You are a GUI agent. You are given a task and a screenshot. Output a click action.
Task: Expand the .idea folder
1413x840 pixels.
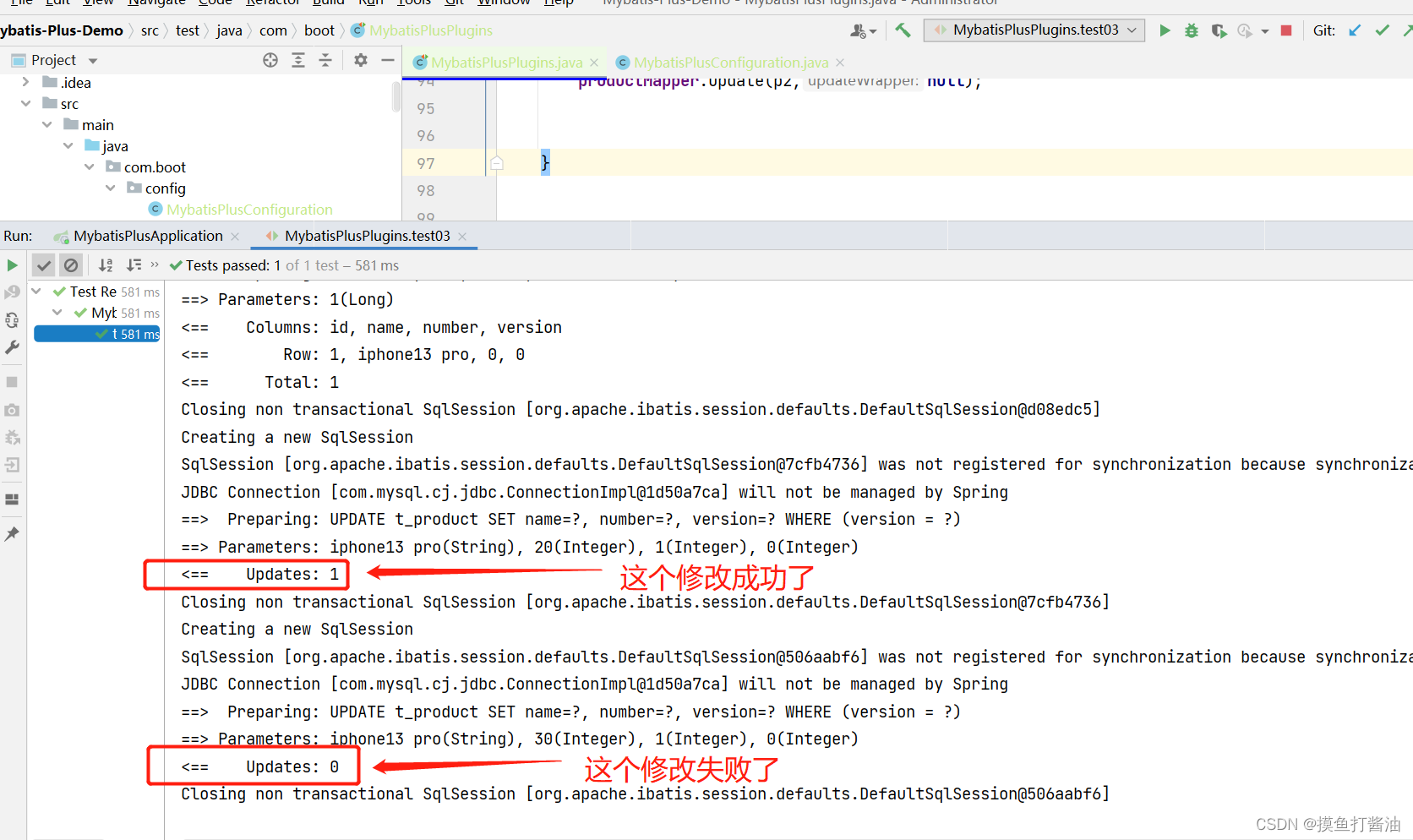(x=25, y=82)
